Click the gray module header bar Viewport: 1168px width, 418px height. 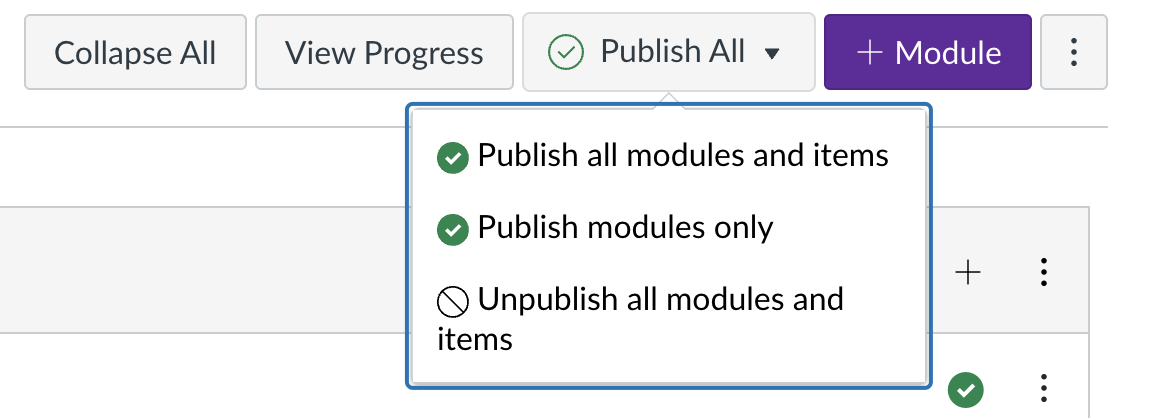(545, 270)
